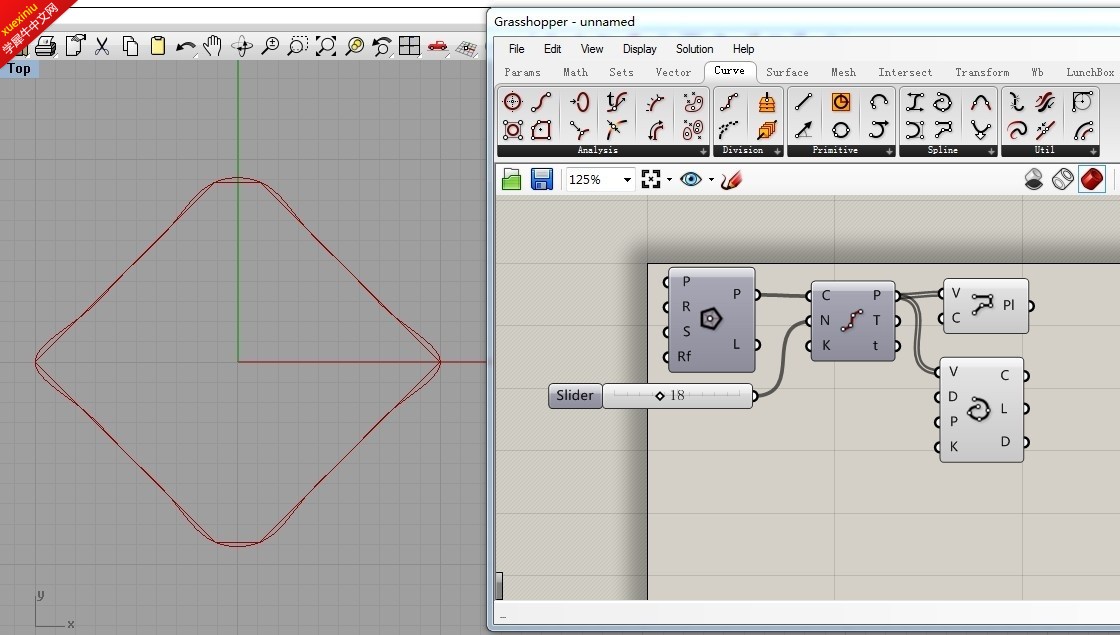Viewport: 1120px width, 635px height.
Task: Click the Zoom Extents canvas icon
Action: (x=651, y=179)
